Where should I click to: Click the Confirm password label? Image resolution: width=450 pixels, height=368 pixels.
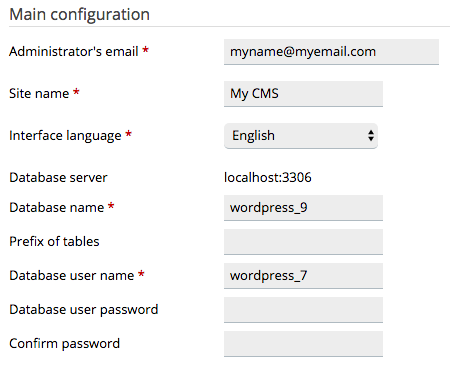(x=64, y=344)
